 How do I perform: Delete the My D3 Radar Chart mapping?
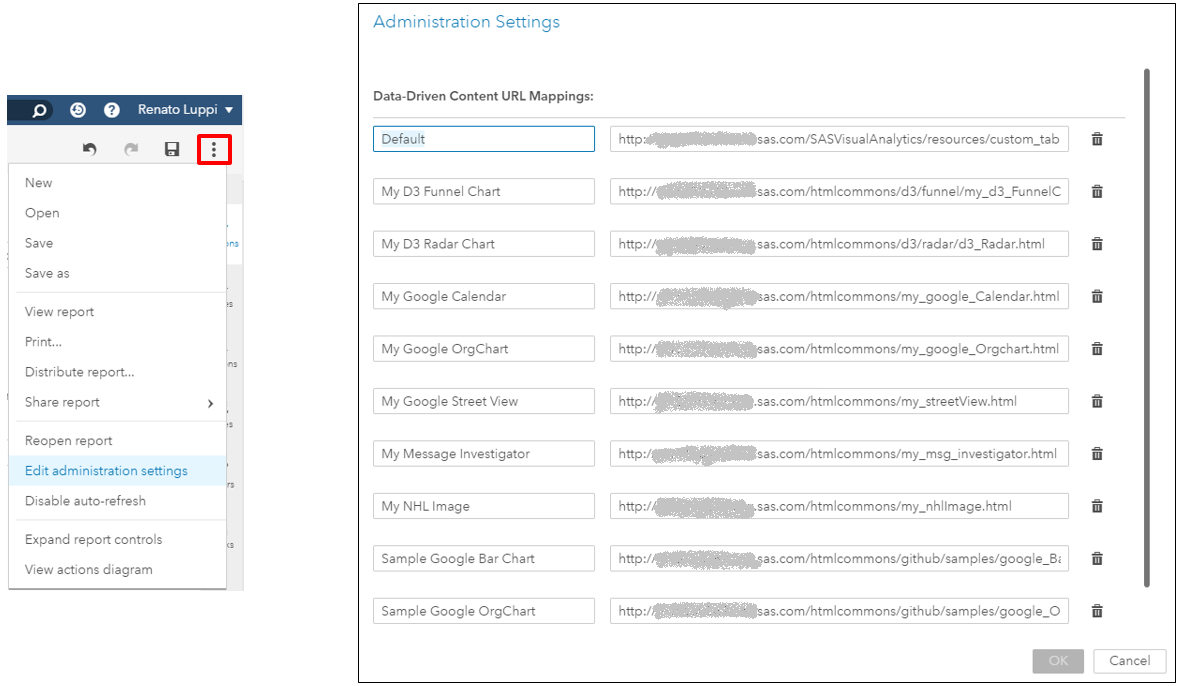click(x=1097, y=244)
